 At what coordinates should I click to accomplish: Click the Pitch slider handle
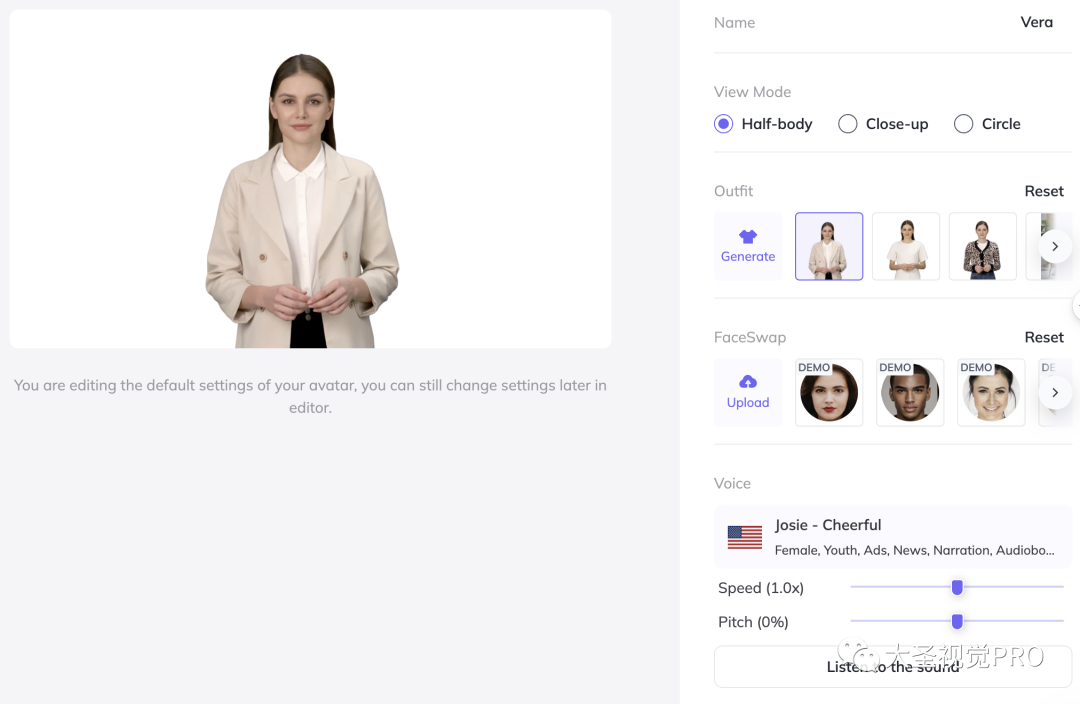[957, 622]
